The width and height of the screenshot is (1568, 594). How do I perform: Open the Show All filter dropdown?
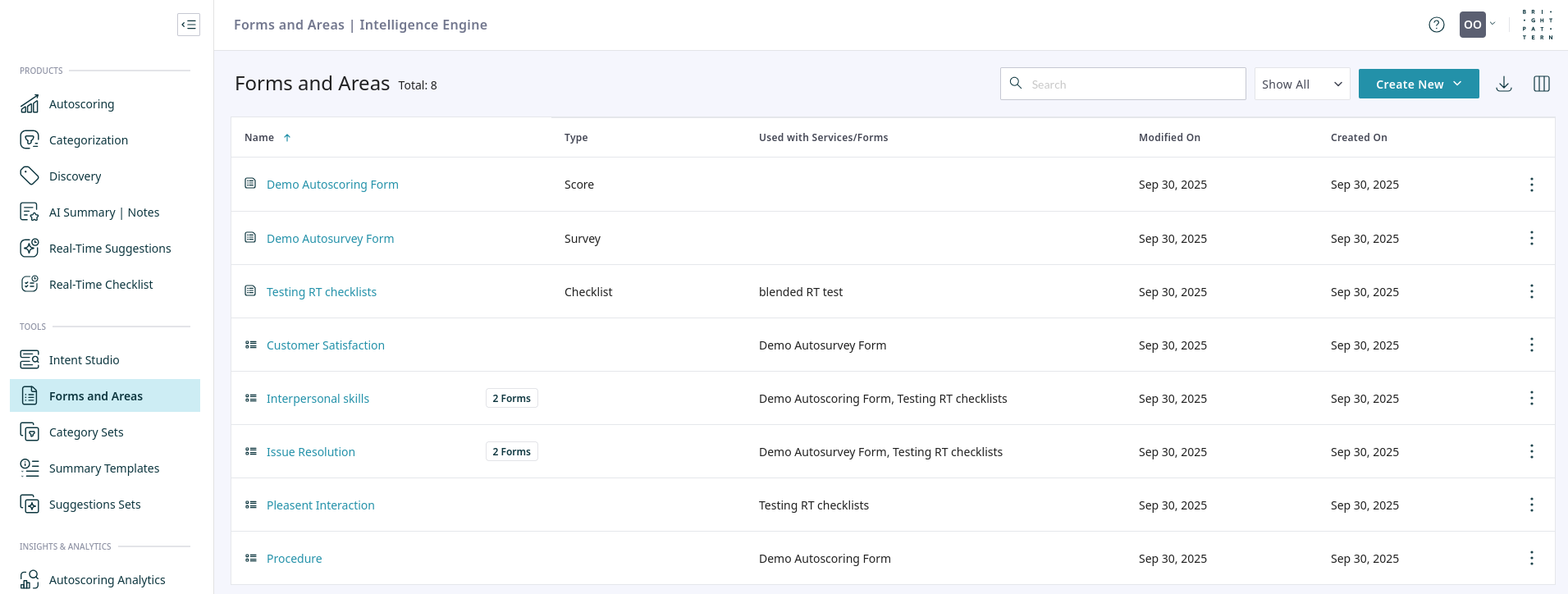[x=1301, y=84]
